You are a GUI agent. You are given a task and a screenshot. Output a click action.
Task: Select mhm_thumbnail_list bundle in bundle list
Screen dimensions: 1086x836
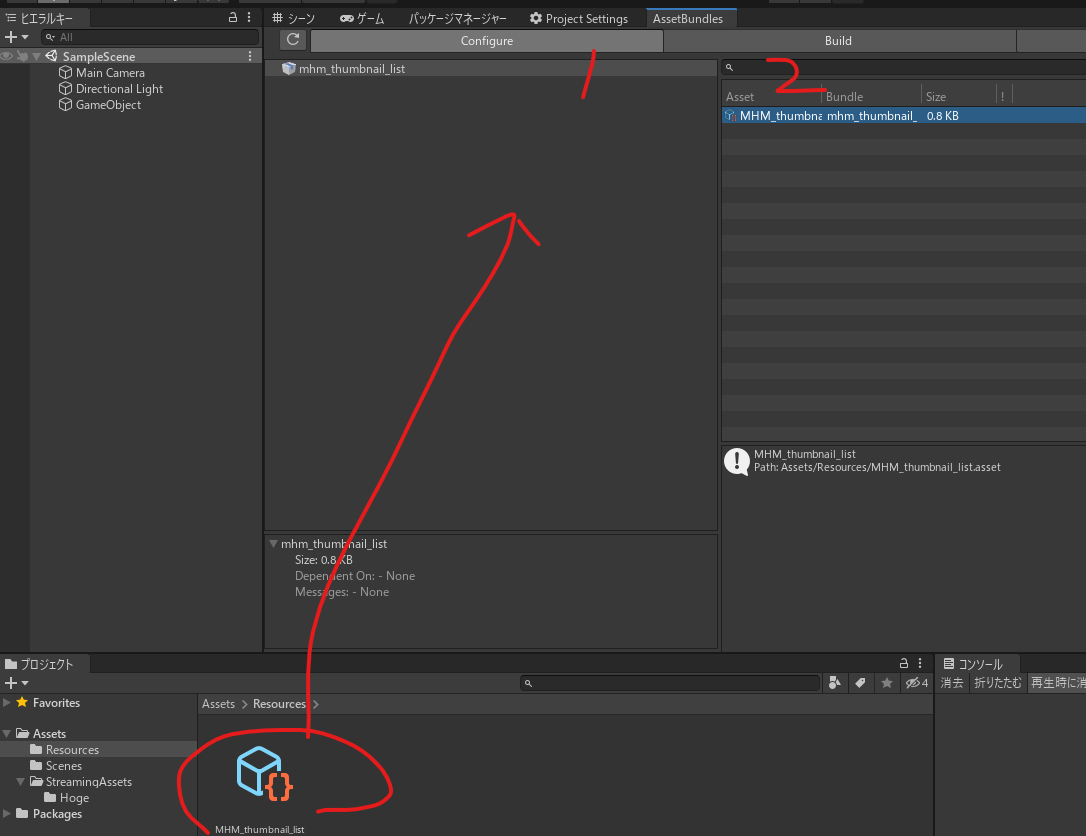490,69
